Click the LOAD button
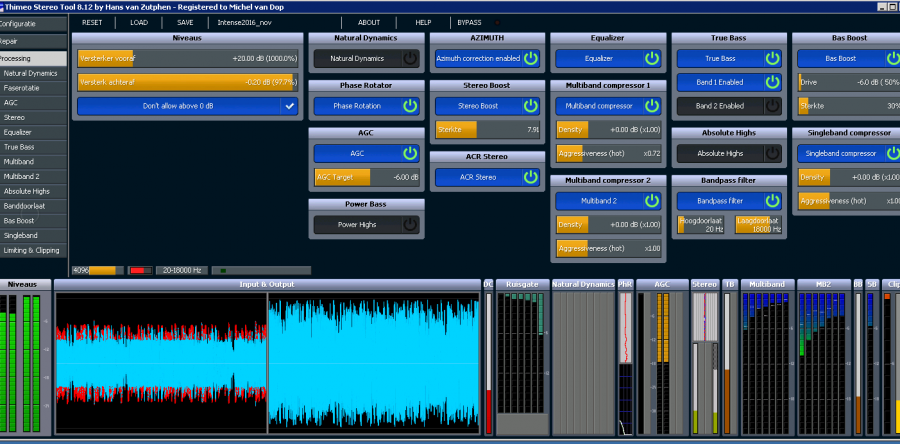The height and width of the screenshot is (444, 900). tap(139, 23)
